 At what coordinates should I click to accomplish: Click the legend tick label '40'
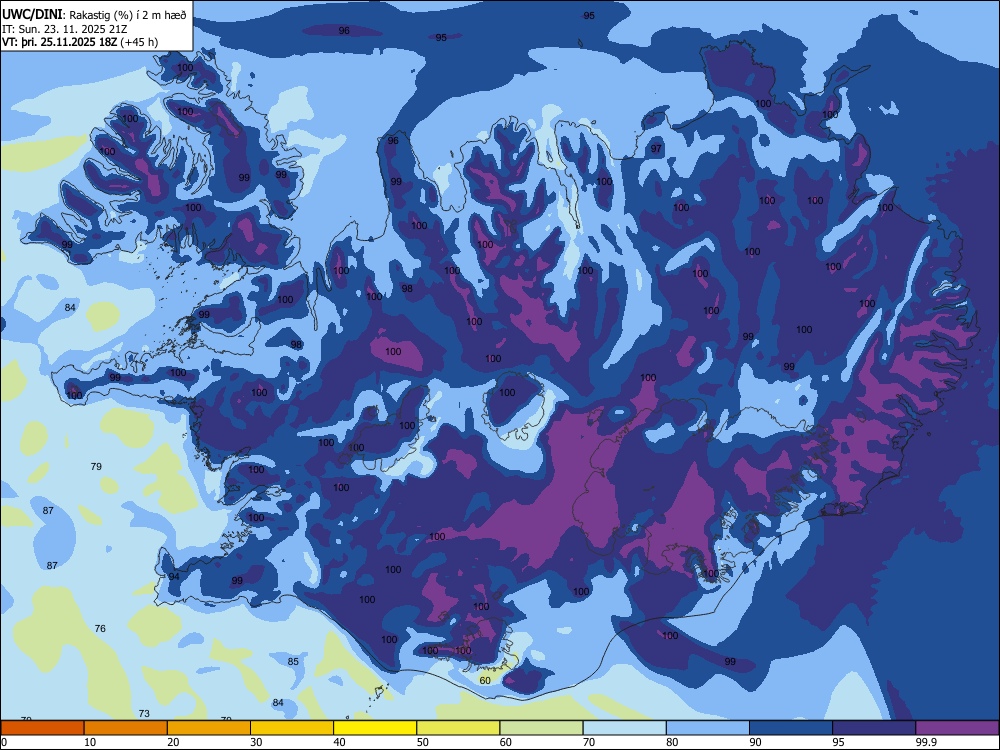(x=339, y=742)
